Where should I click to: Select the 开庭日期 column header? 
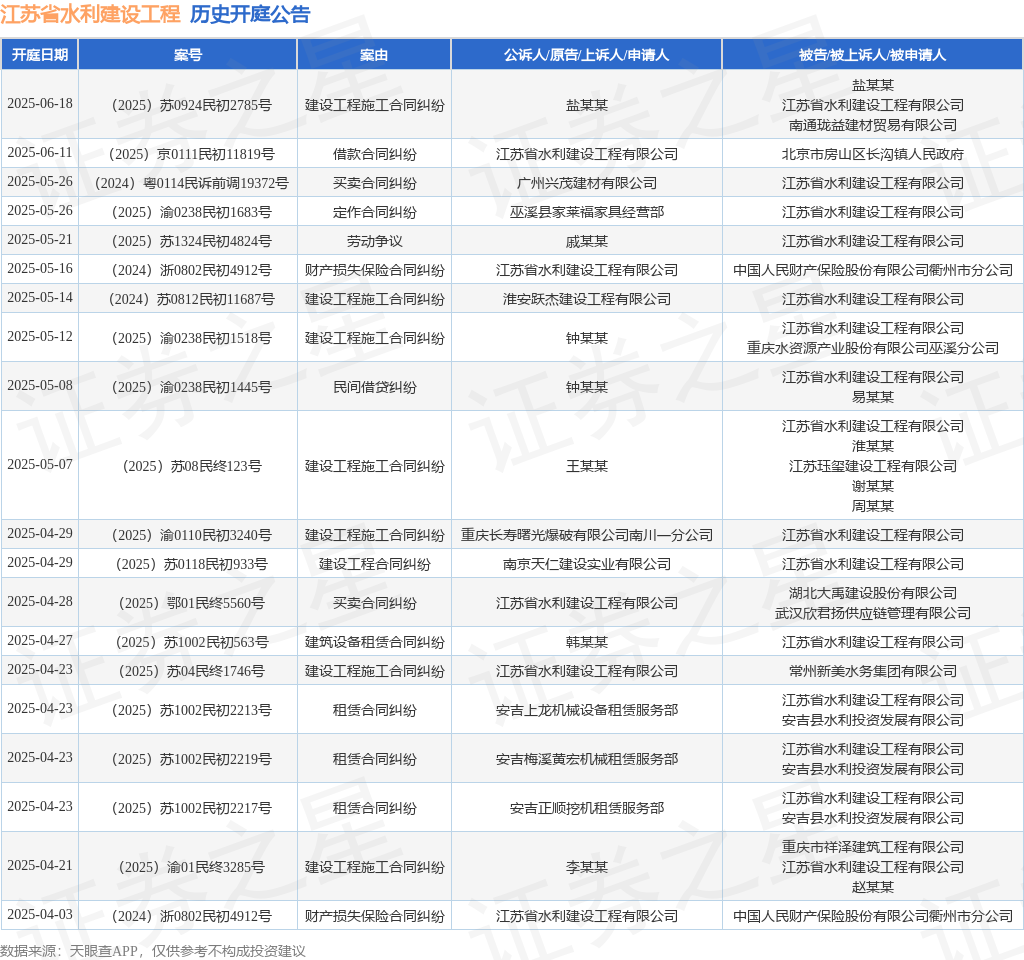coord(40,55)
